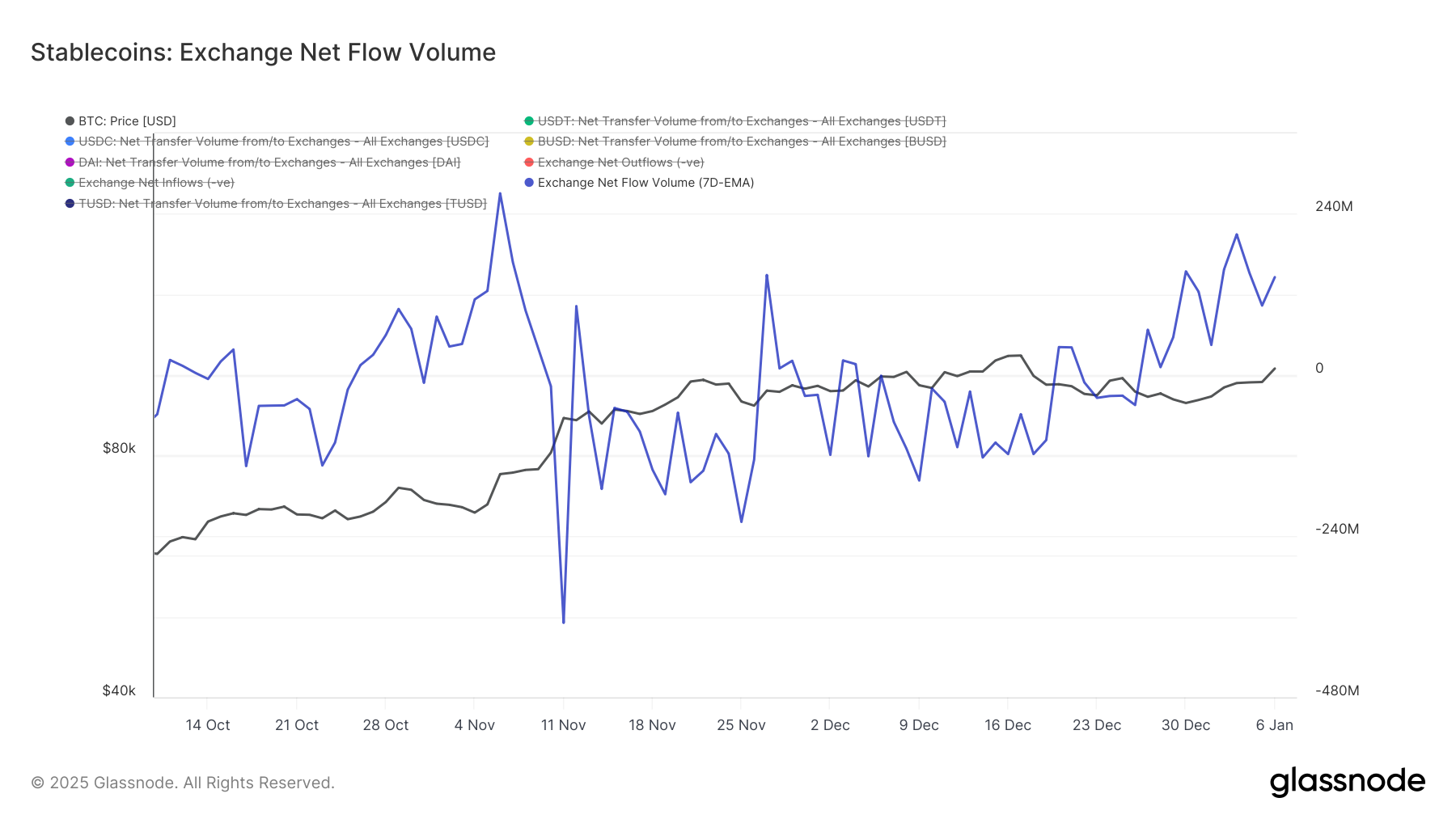Toggle the USDT Net Transfer Volume series
1456x819 pixels.
[741, 121]
